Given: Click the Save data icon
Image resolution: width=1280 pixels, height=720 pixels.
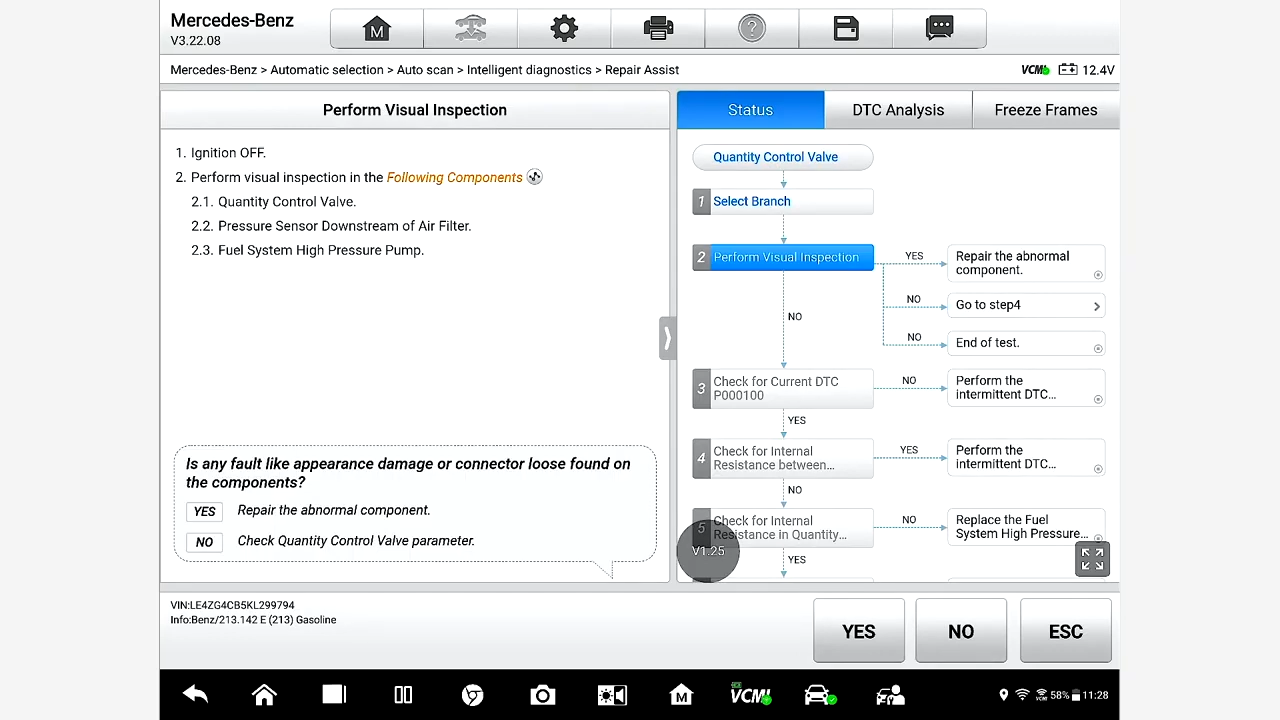Looking at the screenshot, I should (x=846, y=29).
